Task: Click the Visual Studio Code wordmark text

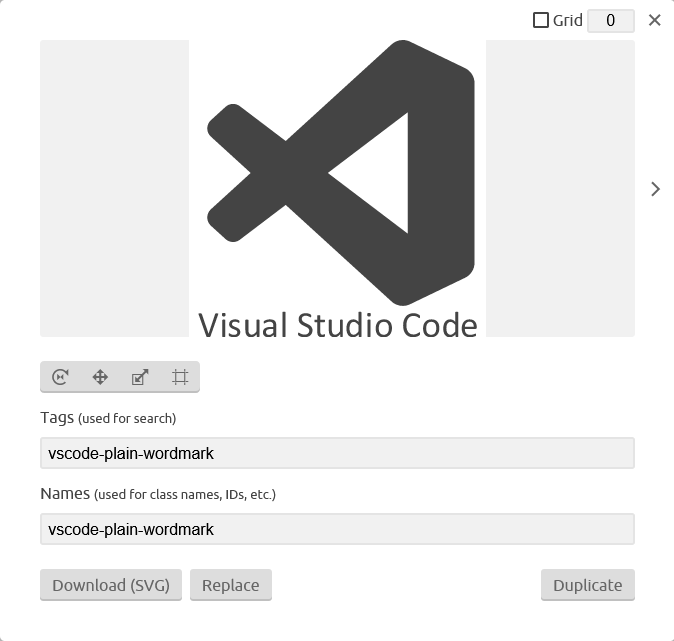Action: (338, 325)
